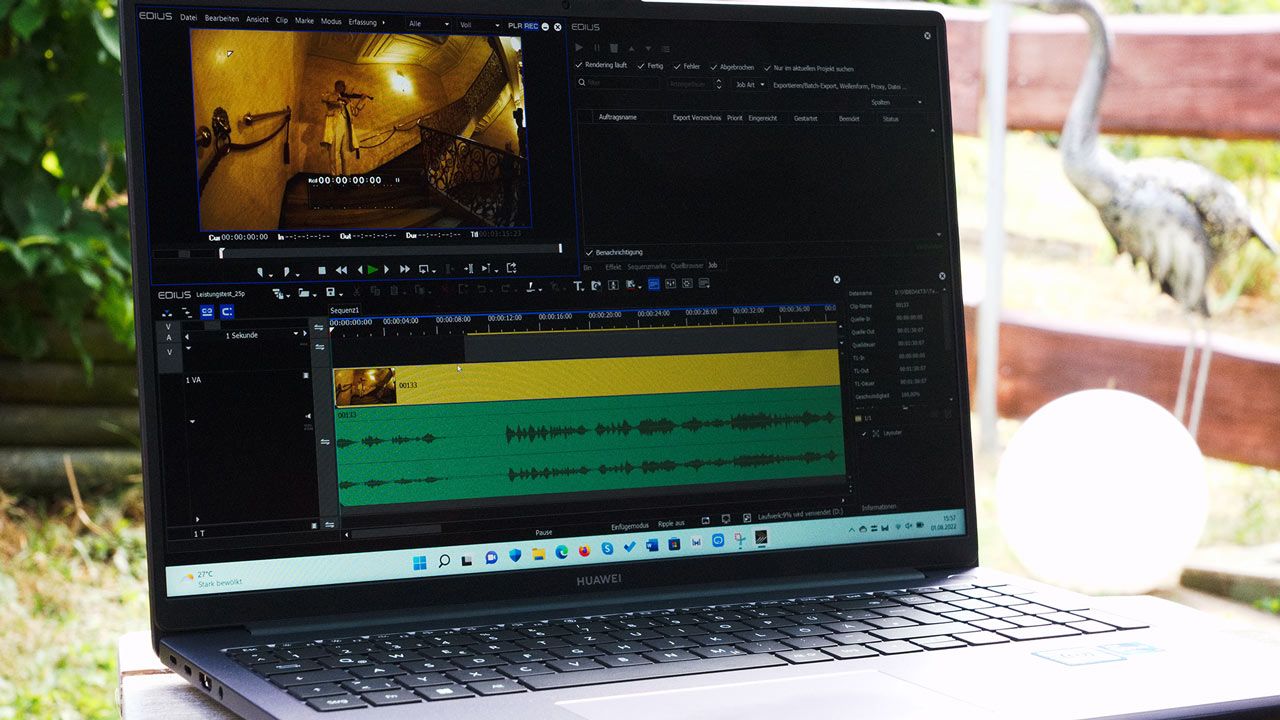The height and width of the screenshot is (720, 1280).
Task: Open the title Text tool on the timeline toolbar
Action: [x=577, y=293]
